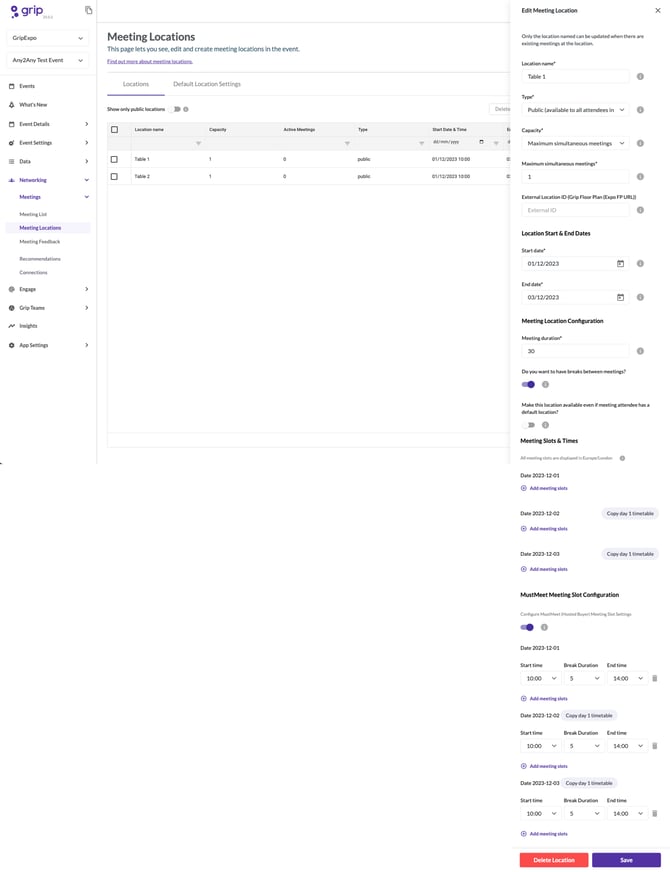Click the info icon beside Meeting duration
670x872 pixels.
tap(640, 351)
